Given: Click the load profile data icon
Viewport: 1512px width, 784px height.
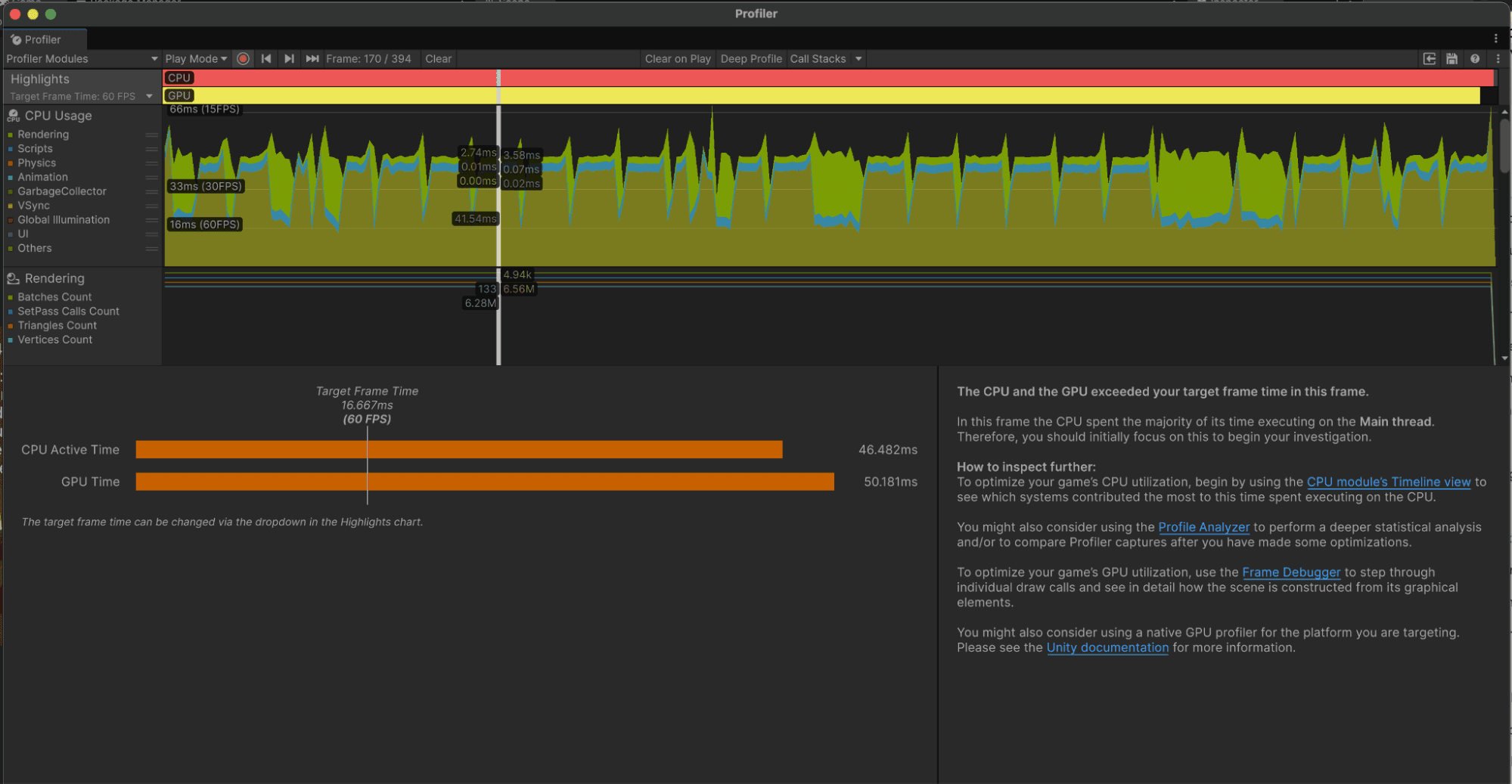Looking at the screenshot, I should click(x=1429, y=58).
